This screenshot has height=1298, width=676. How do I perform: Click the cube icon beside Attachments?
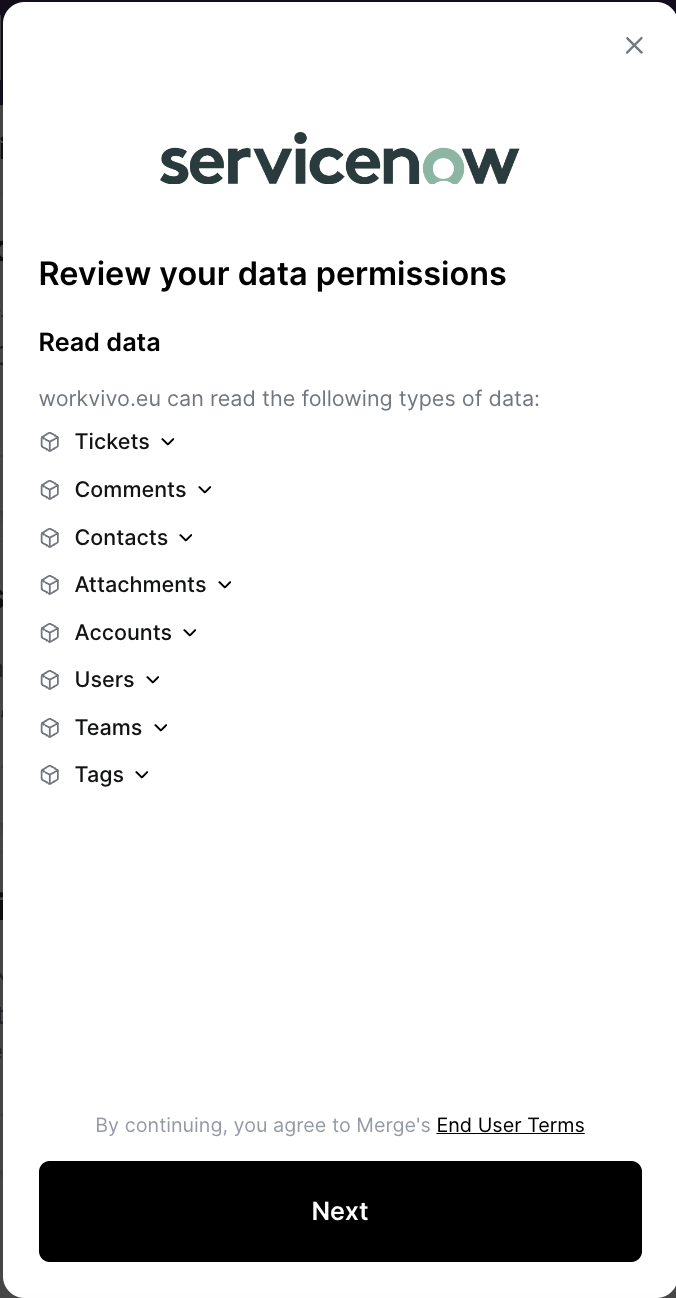[50, 584]
